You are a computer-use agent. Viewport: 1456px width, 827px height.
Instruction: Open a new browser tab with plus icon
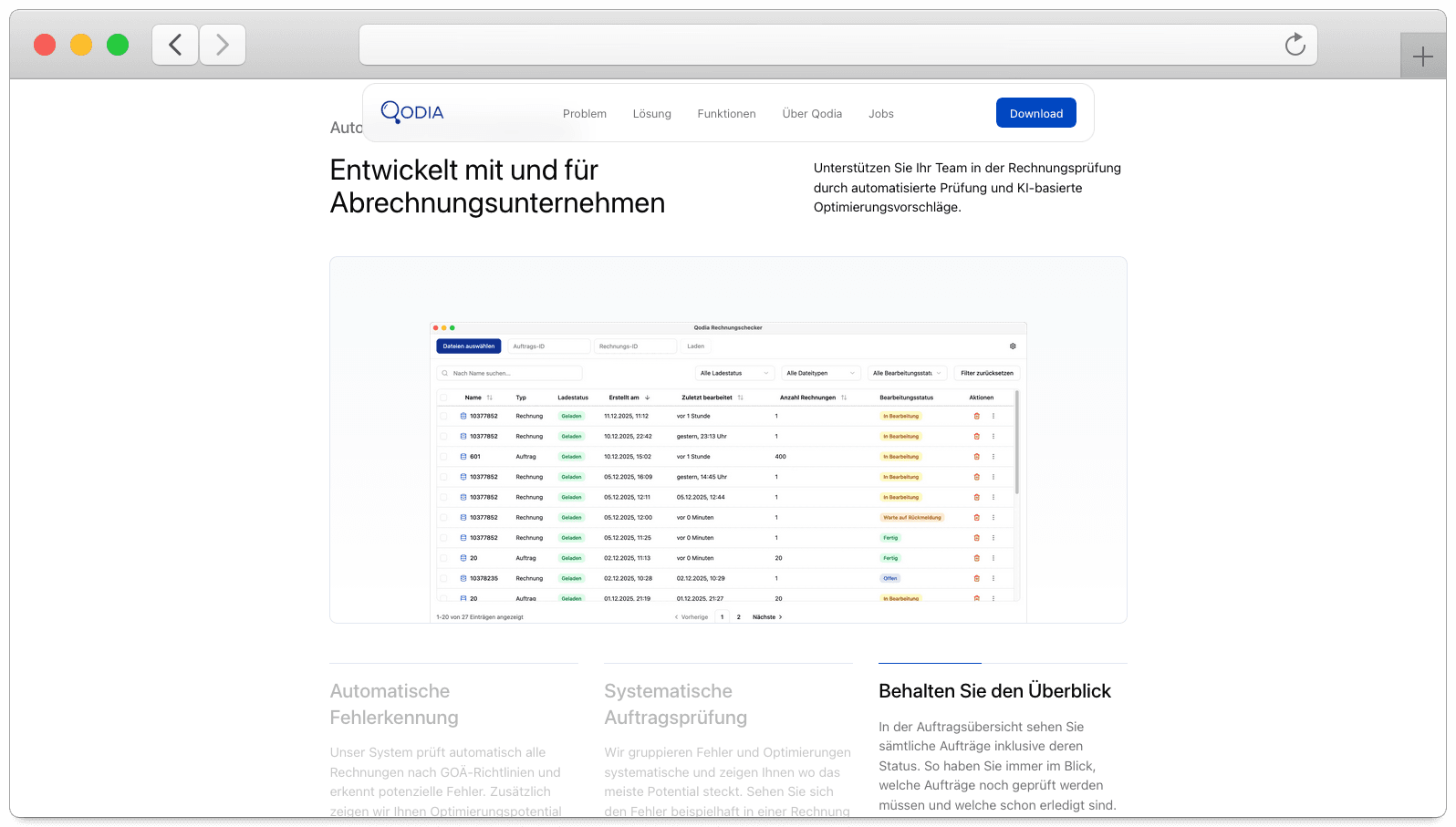point(1422,57)
